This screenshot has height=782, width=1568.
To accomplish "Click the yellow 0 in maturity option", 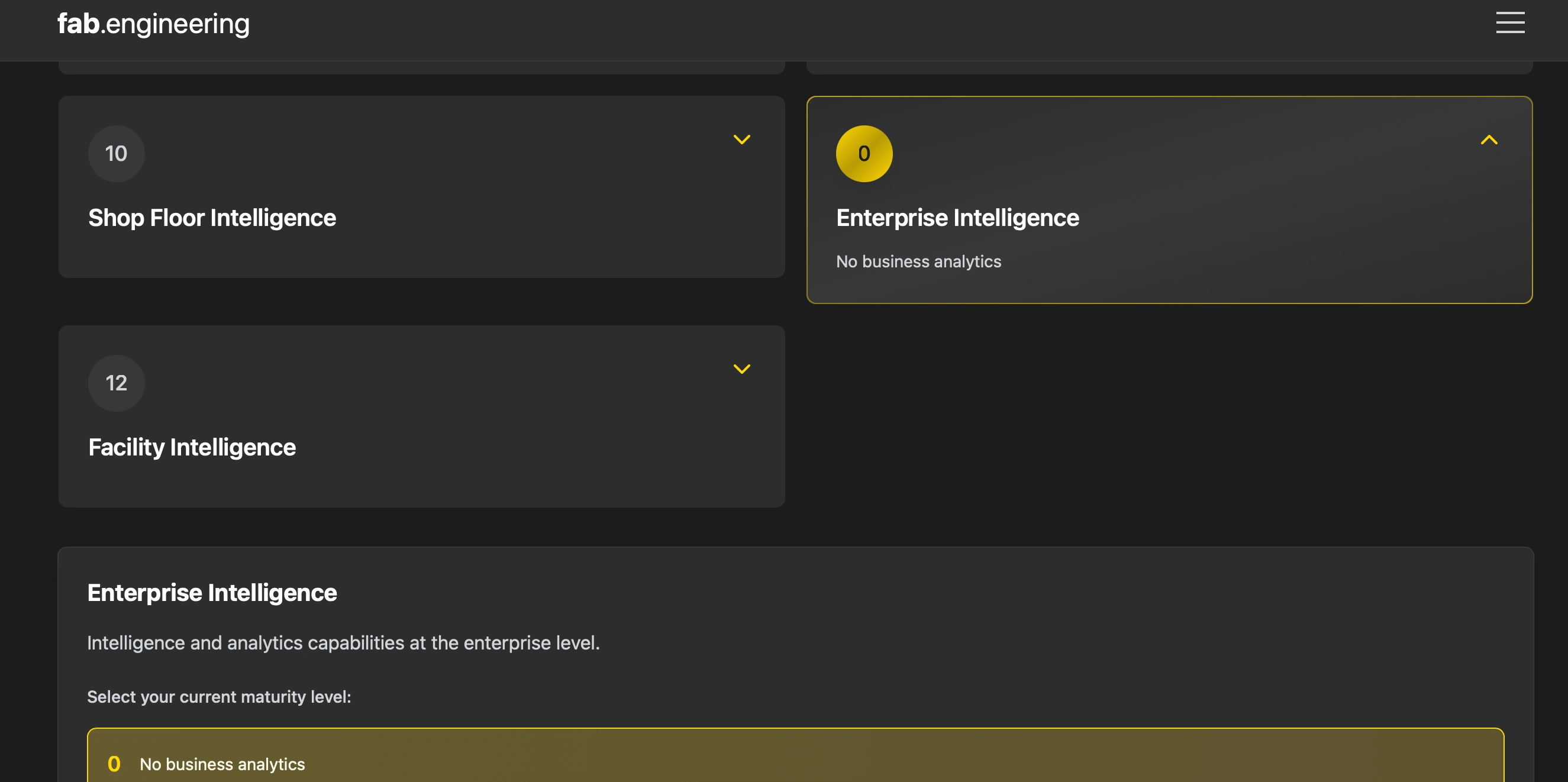I will [114, 764].
